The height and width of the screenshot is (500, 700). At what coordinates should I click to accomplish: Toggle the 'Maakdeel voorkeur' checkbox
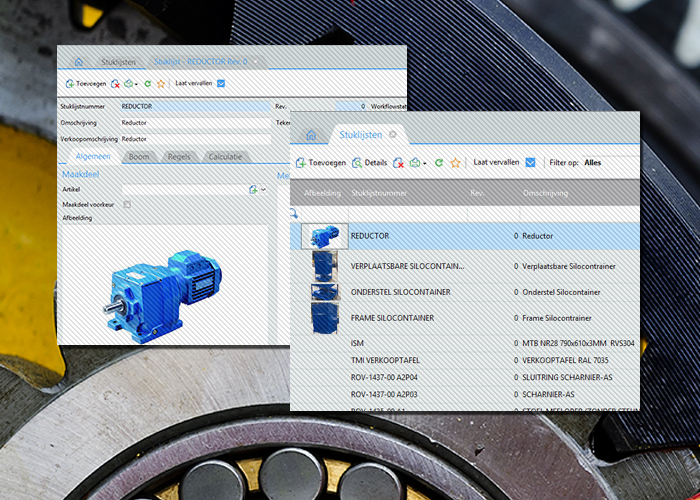pyautogui.click(x=127, y=204)
